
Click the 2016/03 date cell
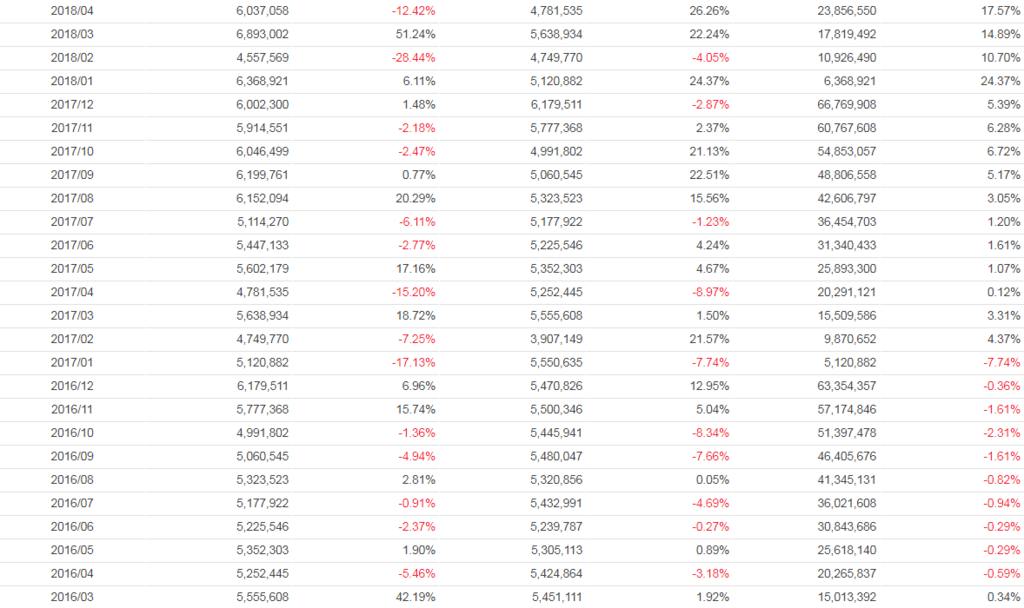pos(70,597)
